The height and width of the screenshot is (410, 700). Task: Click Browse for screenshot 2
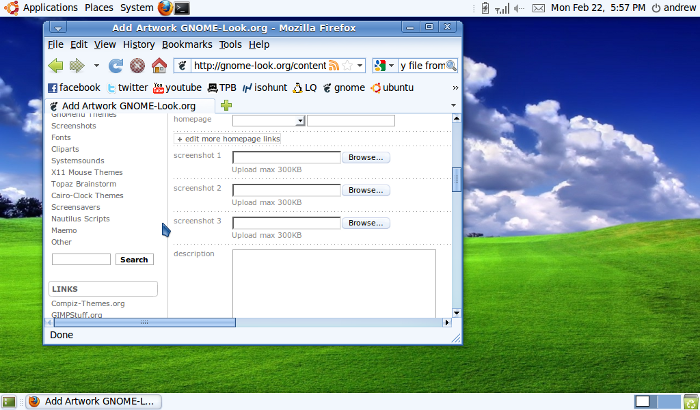366,190
